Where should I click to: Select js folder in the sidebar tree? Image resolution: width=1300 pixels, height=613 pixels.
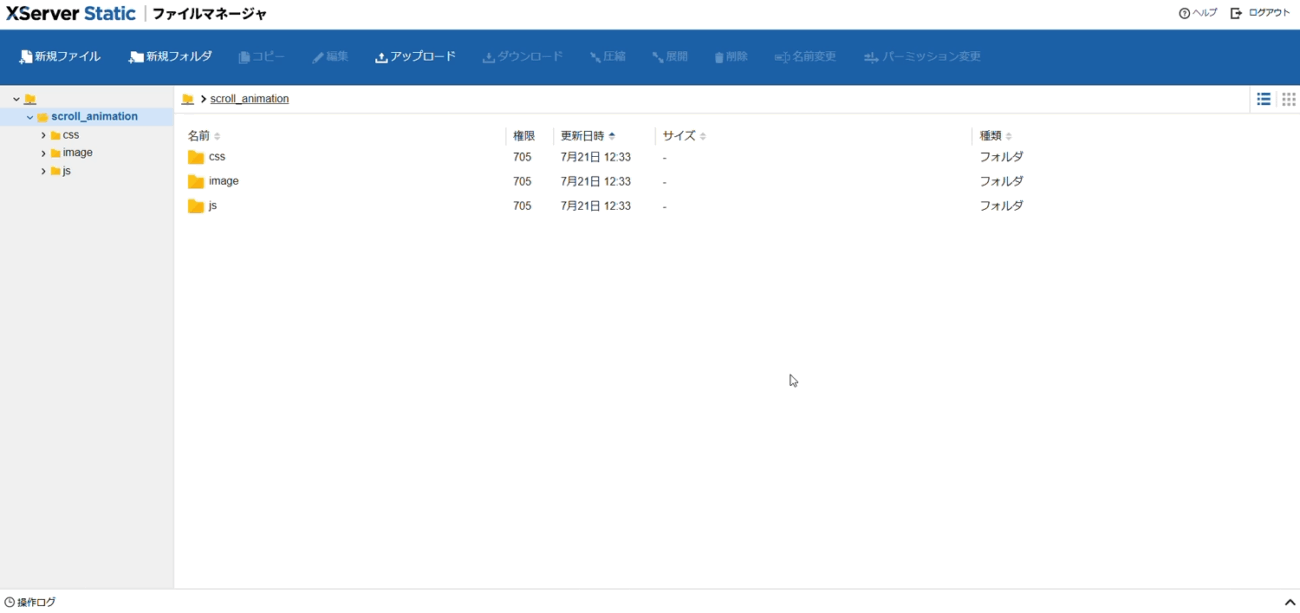66,171
